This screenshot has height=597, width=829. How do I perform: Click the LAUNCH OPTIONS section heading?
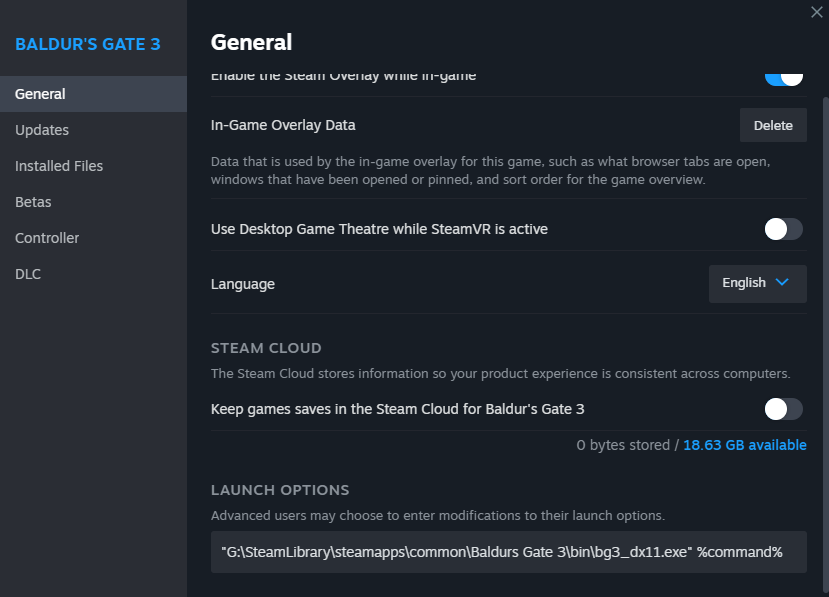point(280,490)
